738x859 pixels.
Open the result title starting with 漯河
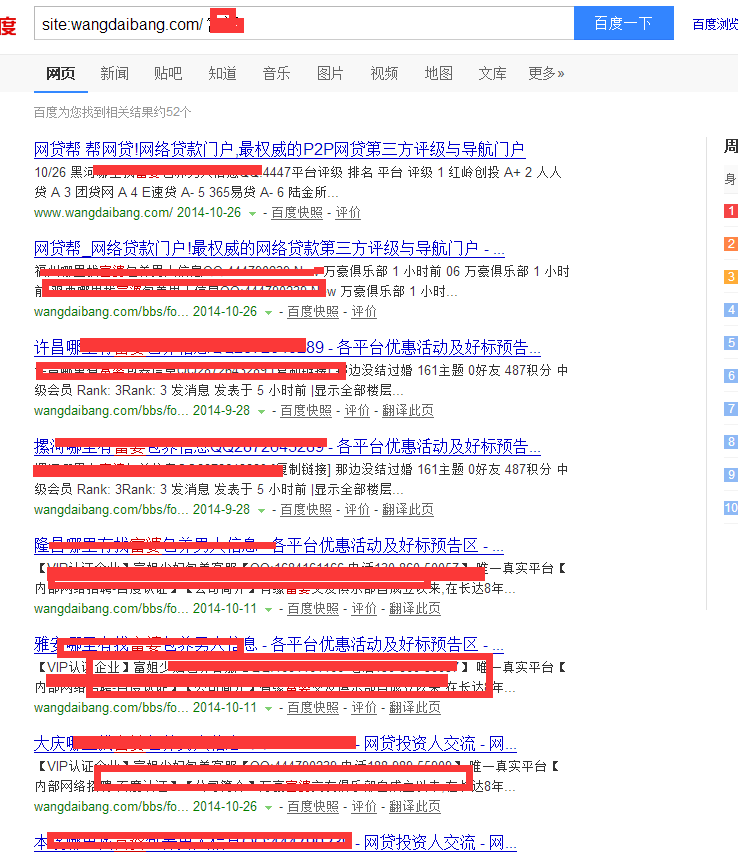tap(287, 446)
